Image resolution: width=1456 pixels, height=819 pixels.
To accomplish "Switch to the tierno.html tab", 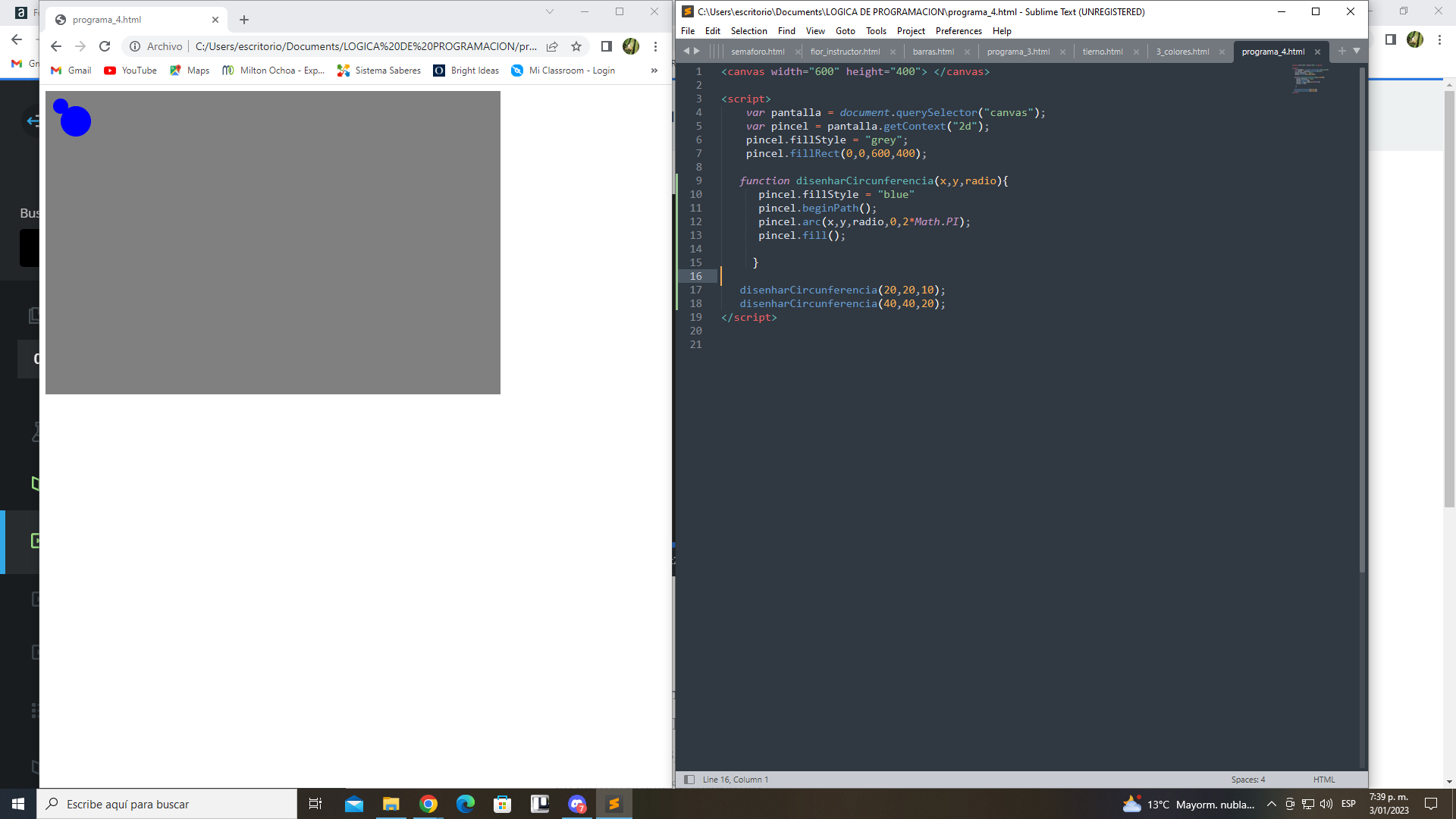I will (1103, 52).
